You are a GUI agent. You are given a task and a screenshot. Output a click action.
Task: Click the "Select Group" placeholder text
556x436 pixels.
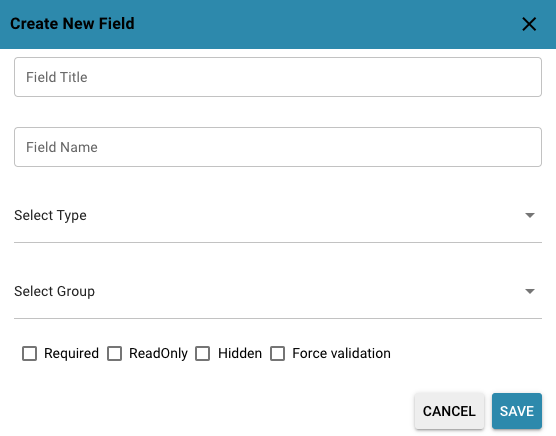tap(55, 291)
